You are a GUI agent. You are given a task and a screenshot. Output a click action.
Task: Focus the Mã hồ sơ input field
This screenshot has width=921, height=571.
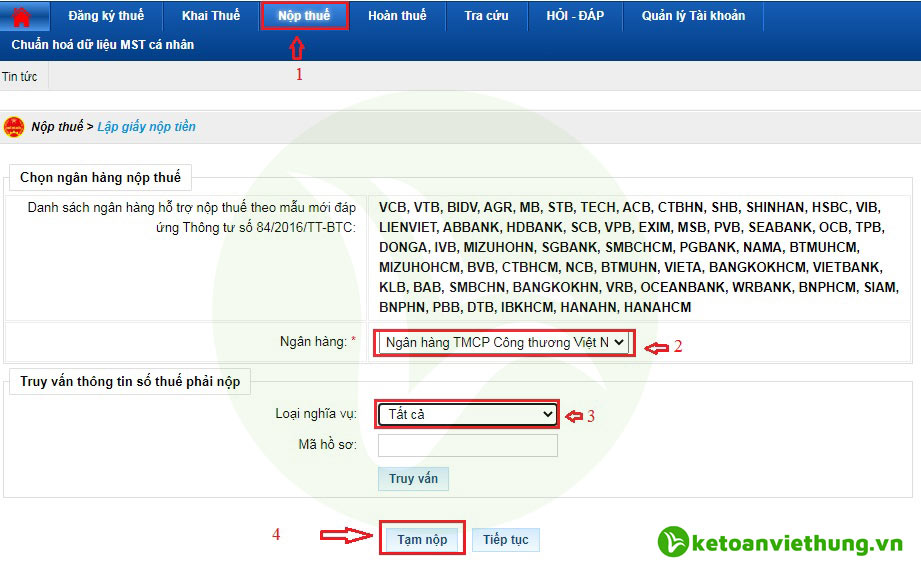pyautogui.click(x=468, y=445)
